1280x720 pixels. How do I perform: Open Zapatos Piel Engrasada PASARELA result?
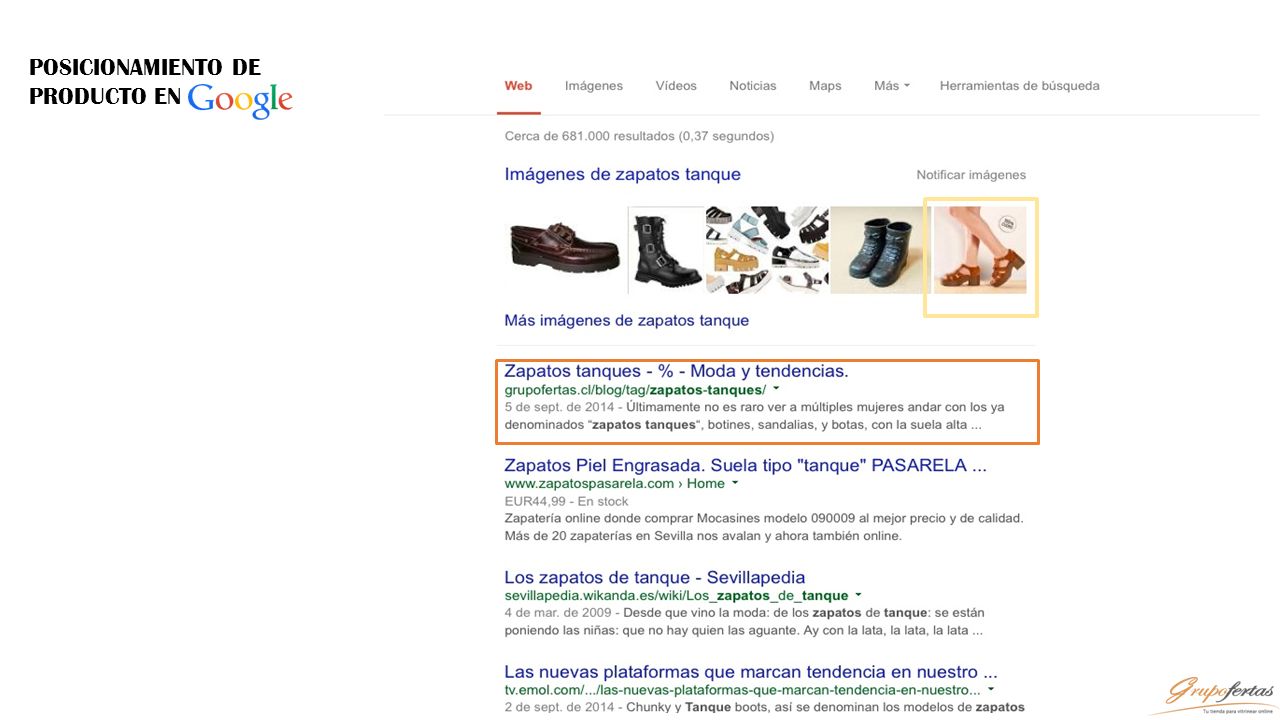746,465
